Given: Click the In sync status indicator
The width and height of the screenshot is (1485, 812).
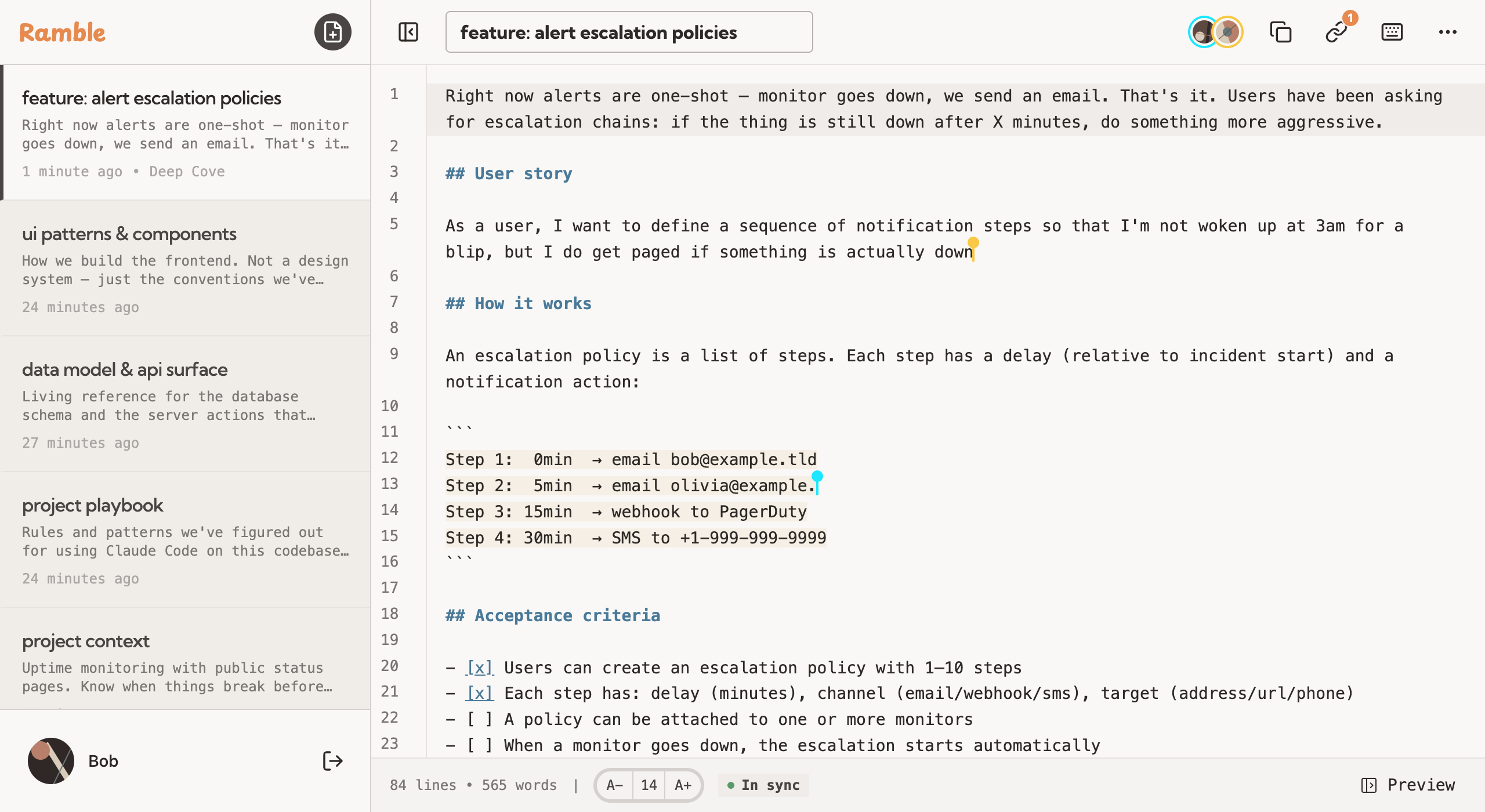Looking at the screenshot, I should click(x=763, y=785).
